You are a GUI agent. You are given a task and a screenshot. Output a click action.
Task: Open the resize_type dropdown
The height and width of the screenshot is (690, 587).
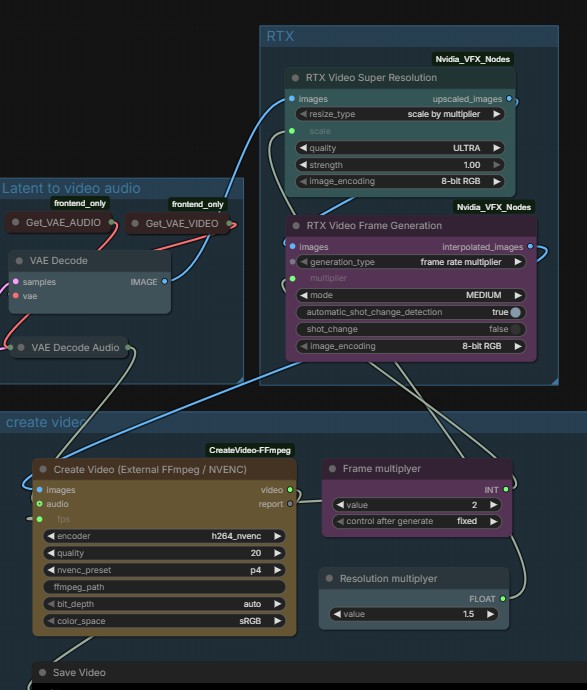(400, 114)
